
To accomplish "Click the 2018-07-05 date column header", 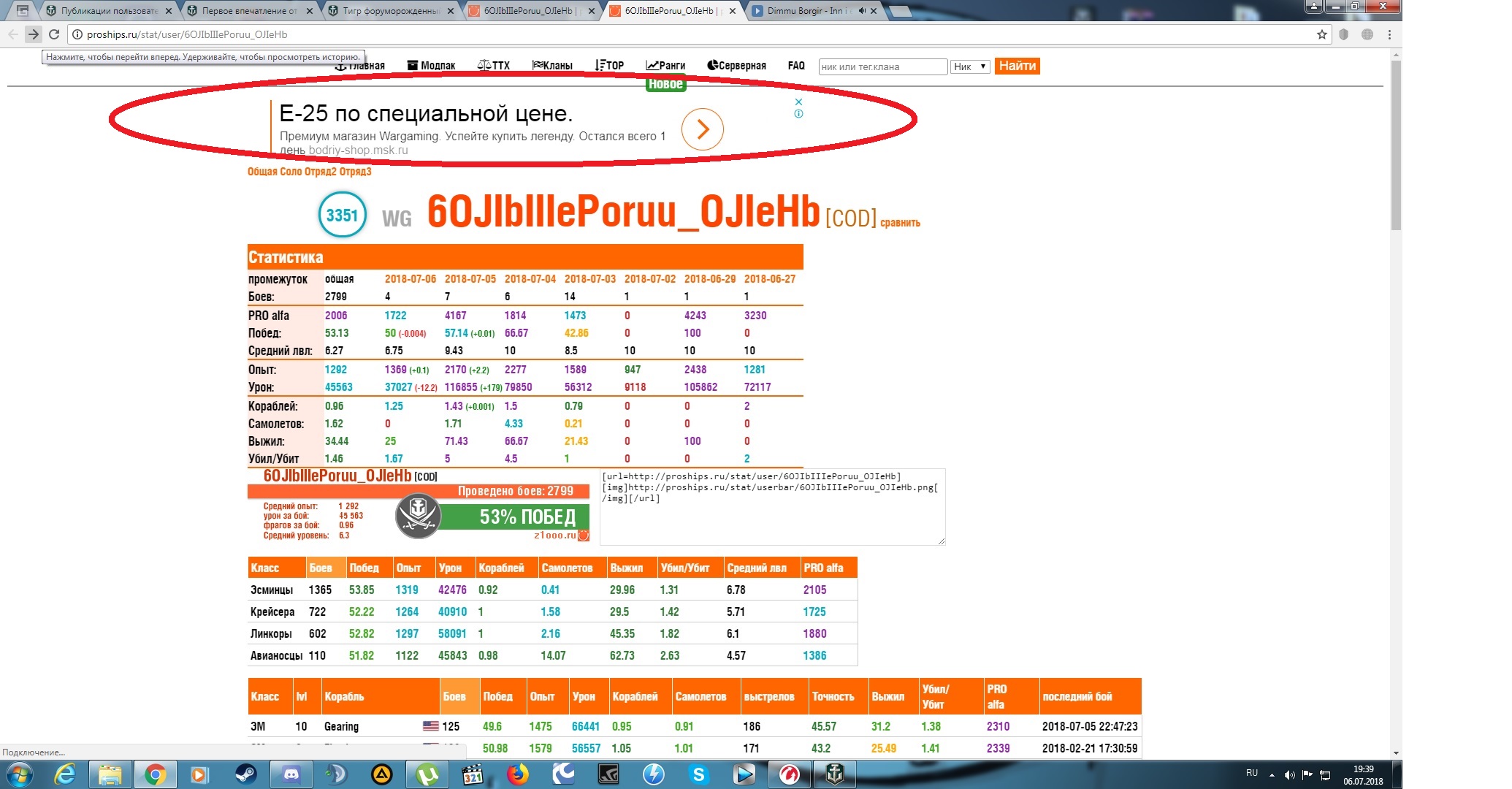I will pos(470,279).
